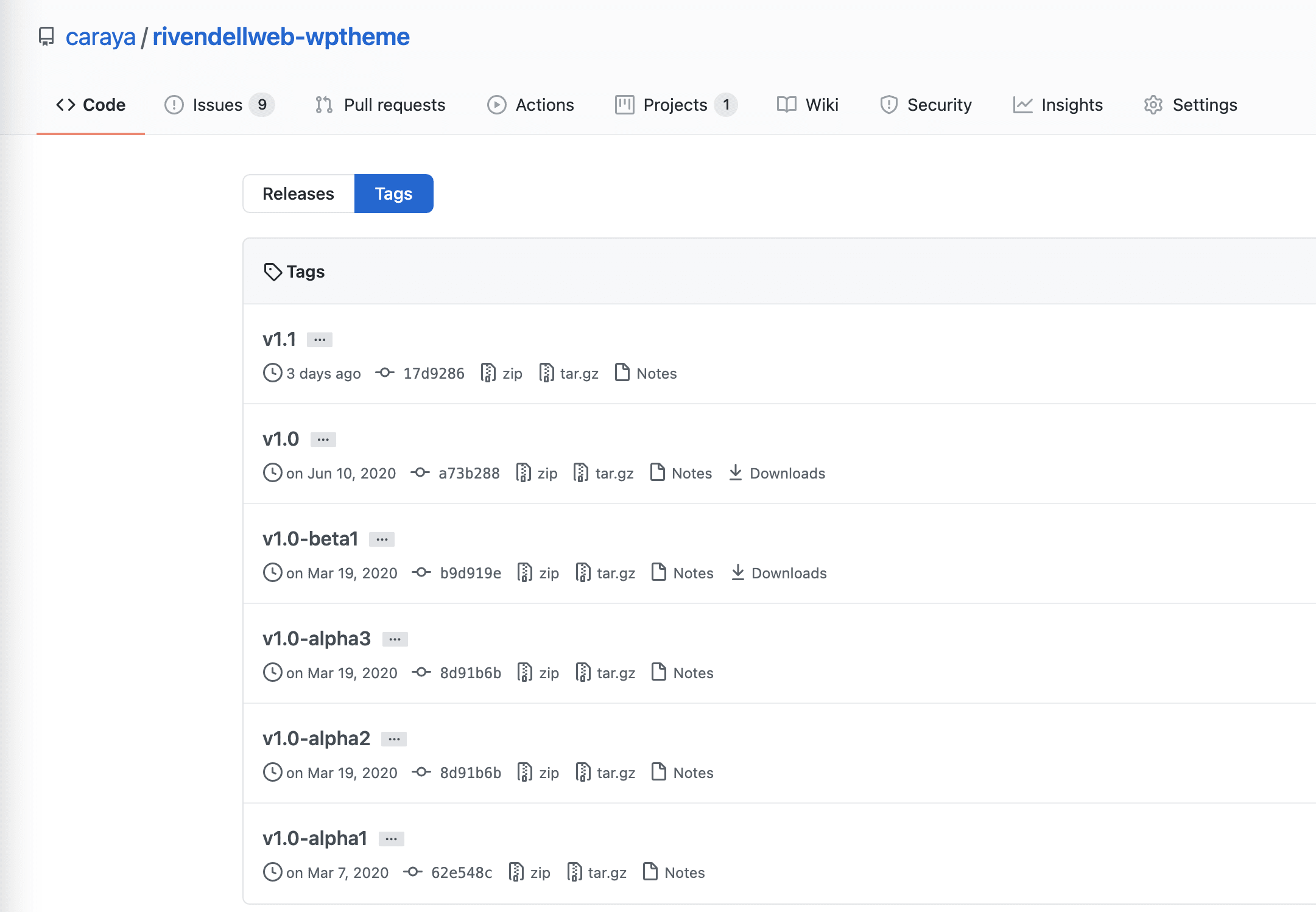Screen dimensions: 1316x912
Task: Click the 'on Jun 10, 2020' date text
Action: (x=341, y=473)
